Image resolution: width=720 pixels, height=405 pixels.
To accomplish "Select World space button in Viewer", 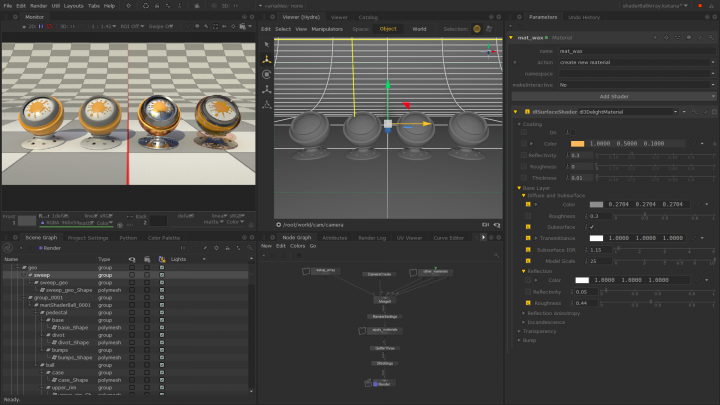I will pyautogui.click(x=419, y=29).
